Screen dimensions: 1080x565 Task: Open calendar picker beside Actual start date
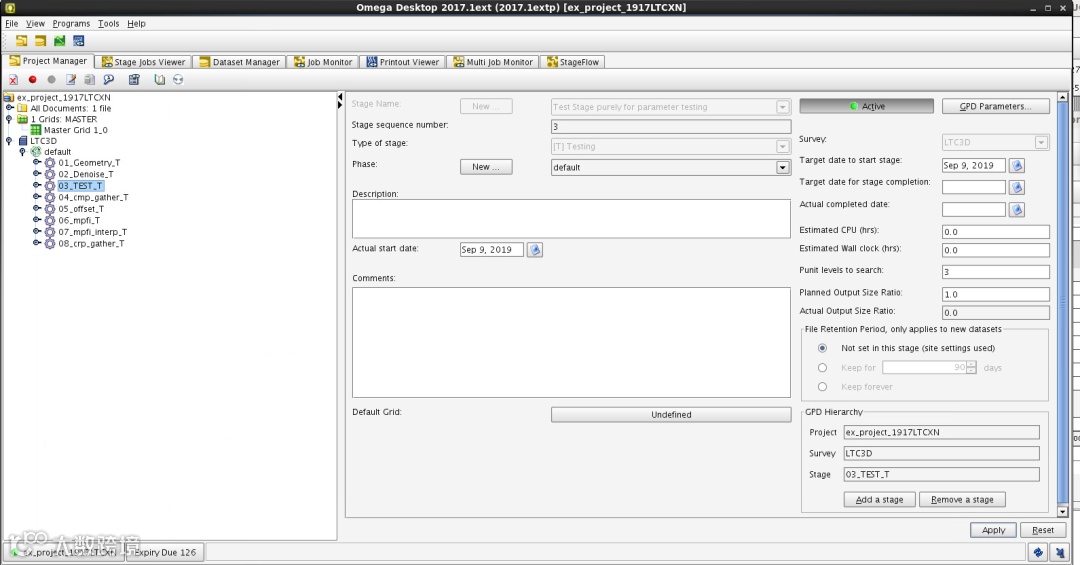(534, 249)
